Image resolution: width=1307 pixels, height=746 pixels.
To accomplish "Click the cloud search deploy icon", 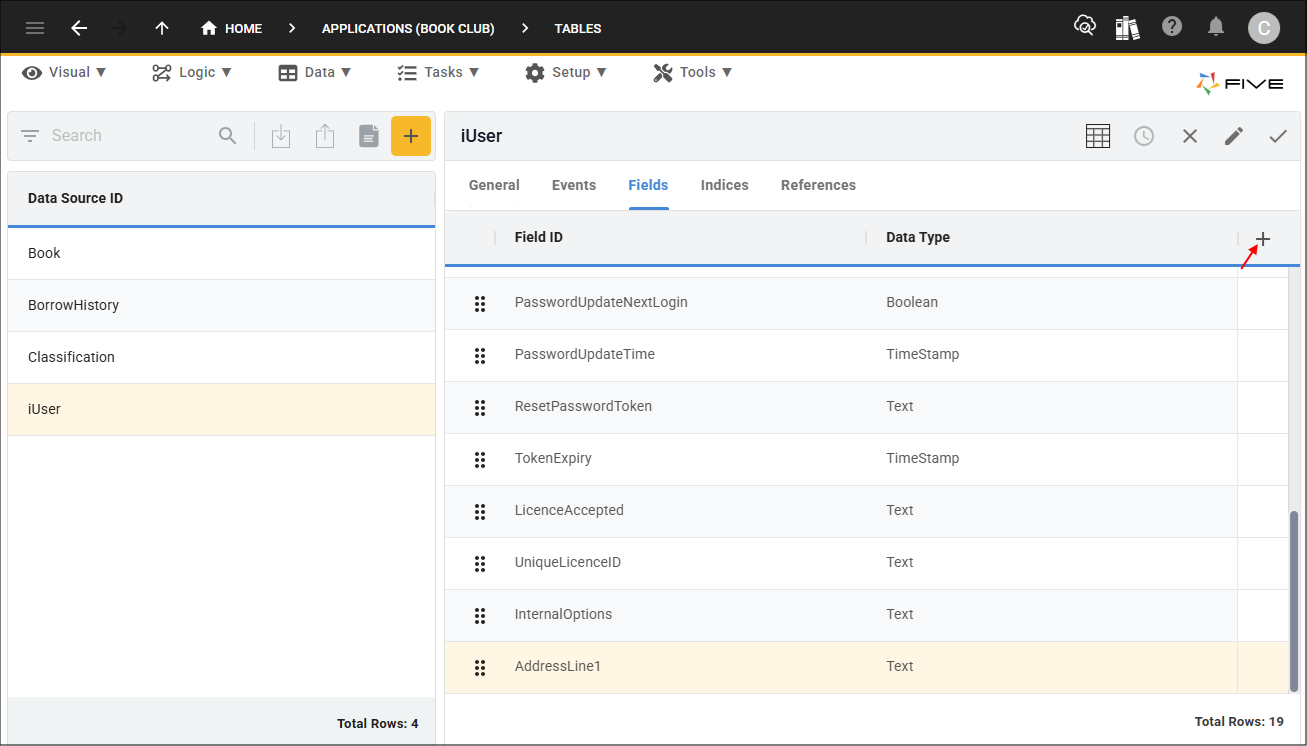I will pos(1085,27).
